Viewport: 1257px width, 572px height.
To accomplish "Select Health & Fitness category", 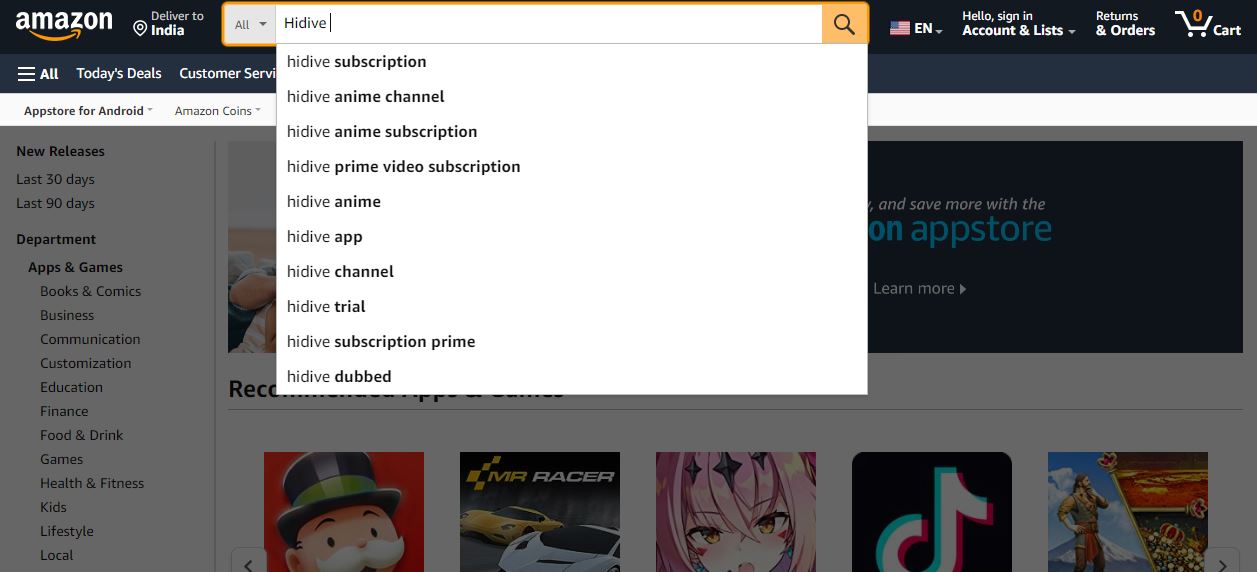I will click(92, 483).
